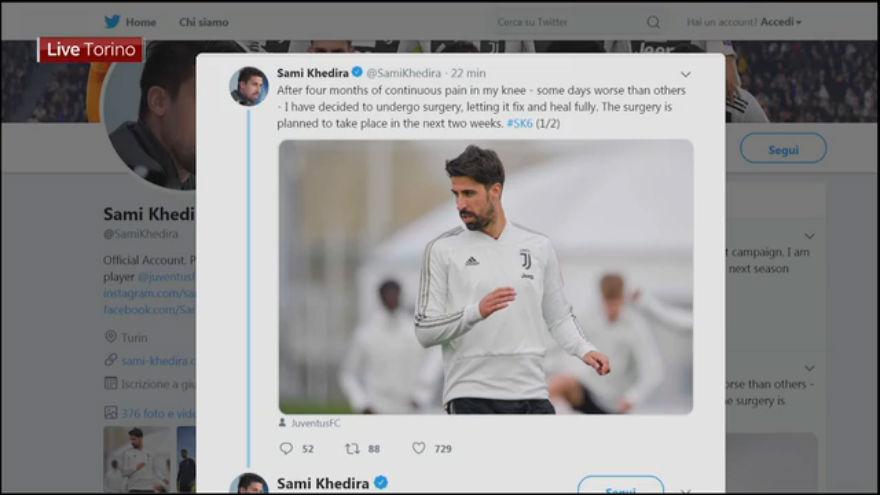Click the photo icon beside 376 foto e video
The image size is (880, 495).
tap(110, 412)
